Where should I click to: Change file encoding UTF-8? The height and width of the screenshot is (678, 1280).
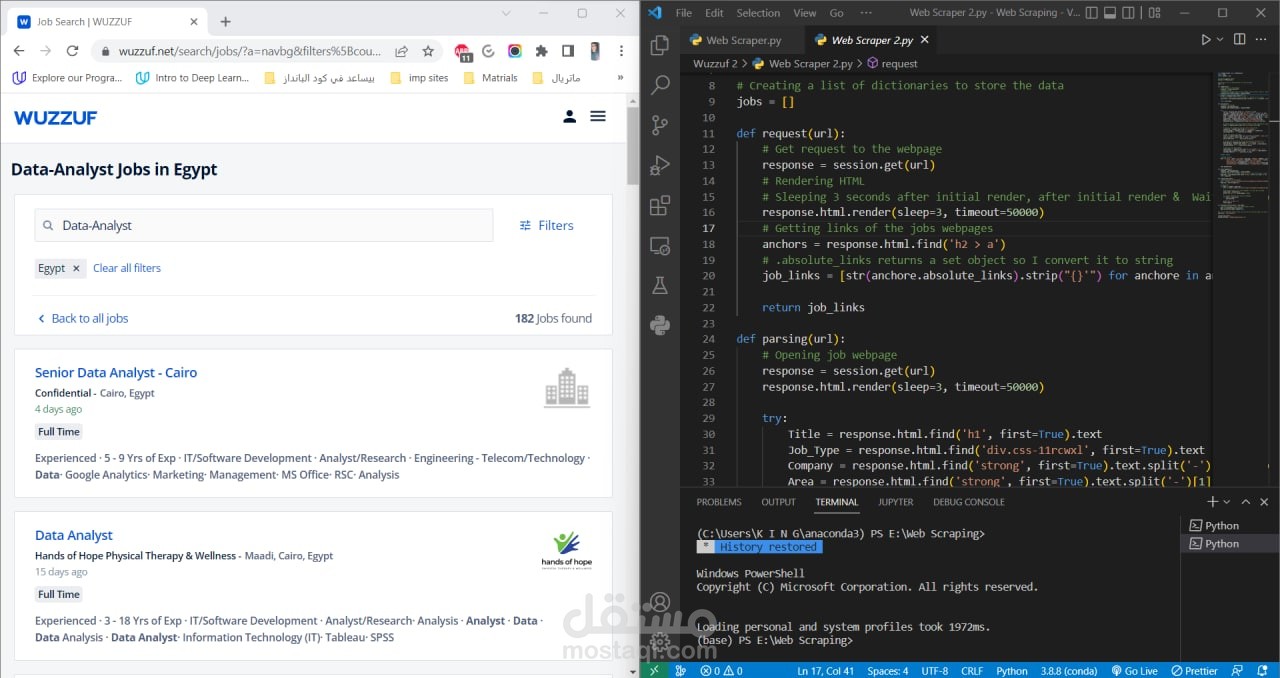[x=934, y=671]
